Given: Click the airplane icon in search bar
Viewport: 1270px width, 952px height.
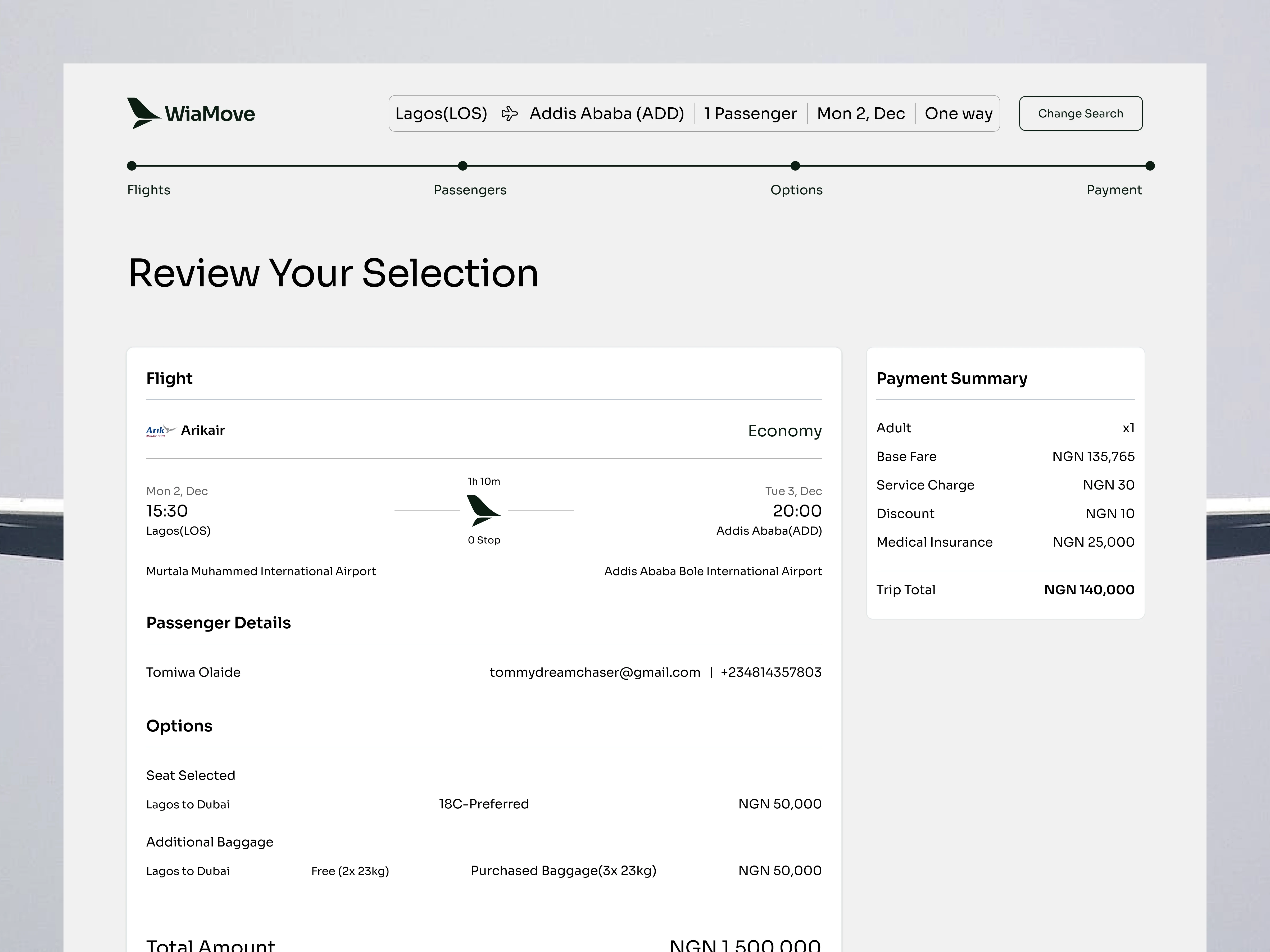Looking at the screenshot, I should [509, 114].
